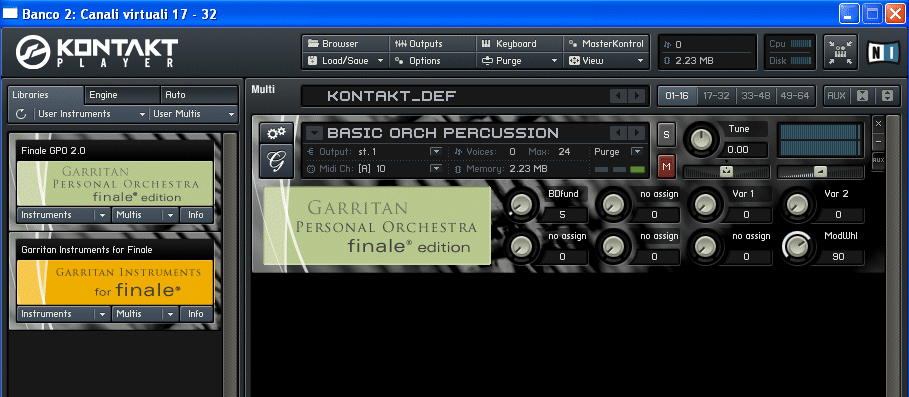The height and width of the screenshot is (397, 909).
Task: Open Instruments of Garritan Instruments for Finale
Action: (x=63, y=314)
